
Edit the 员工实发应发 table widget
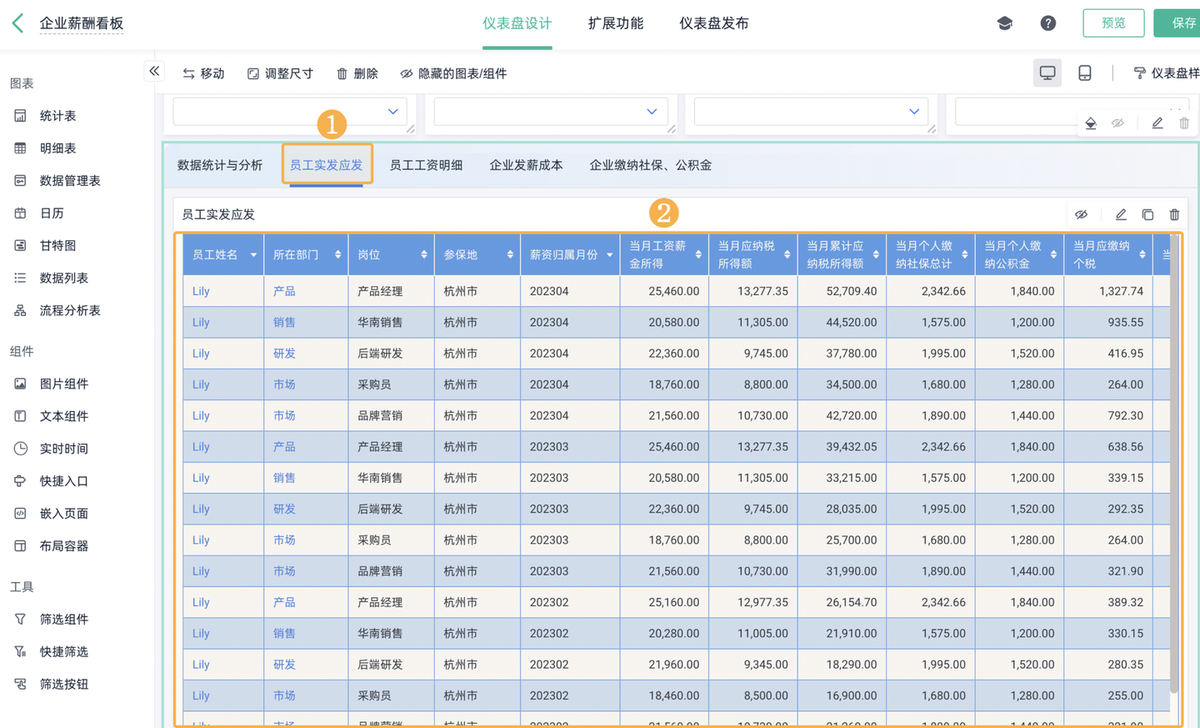tap(1121, 214)
